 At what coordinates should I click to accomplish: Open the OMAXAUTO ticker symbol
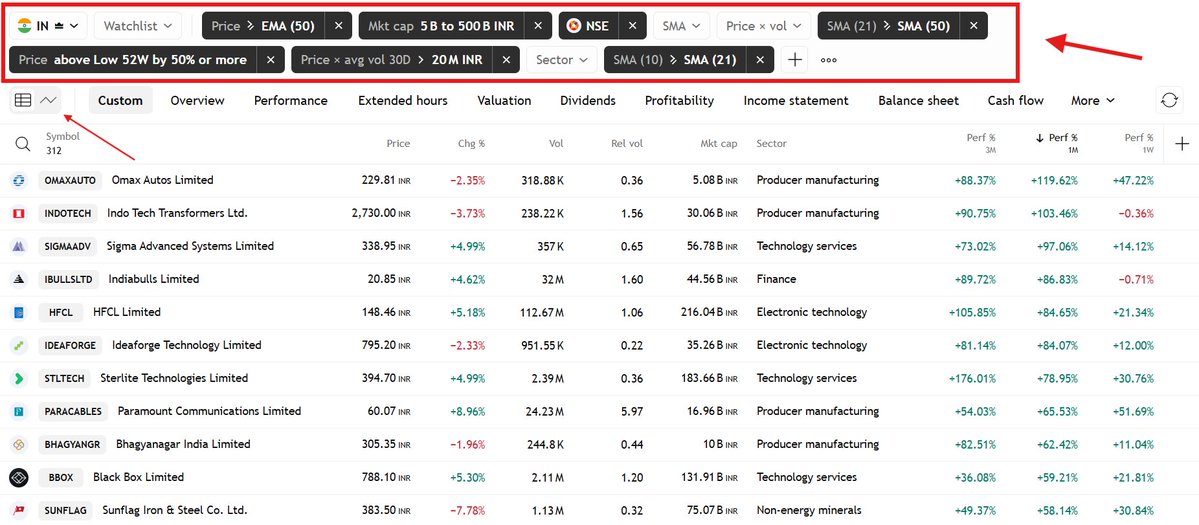click(x=70, y=180)
